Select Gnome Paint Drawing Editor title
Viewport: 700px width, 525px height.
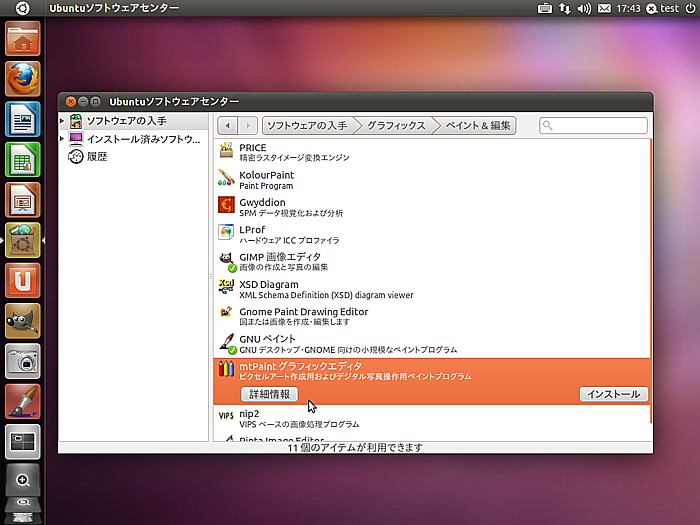coord(304,312)
